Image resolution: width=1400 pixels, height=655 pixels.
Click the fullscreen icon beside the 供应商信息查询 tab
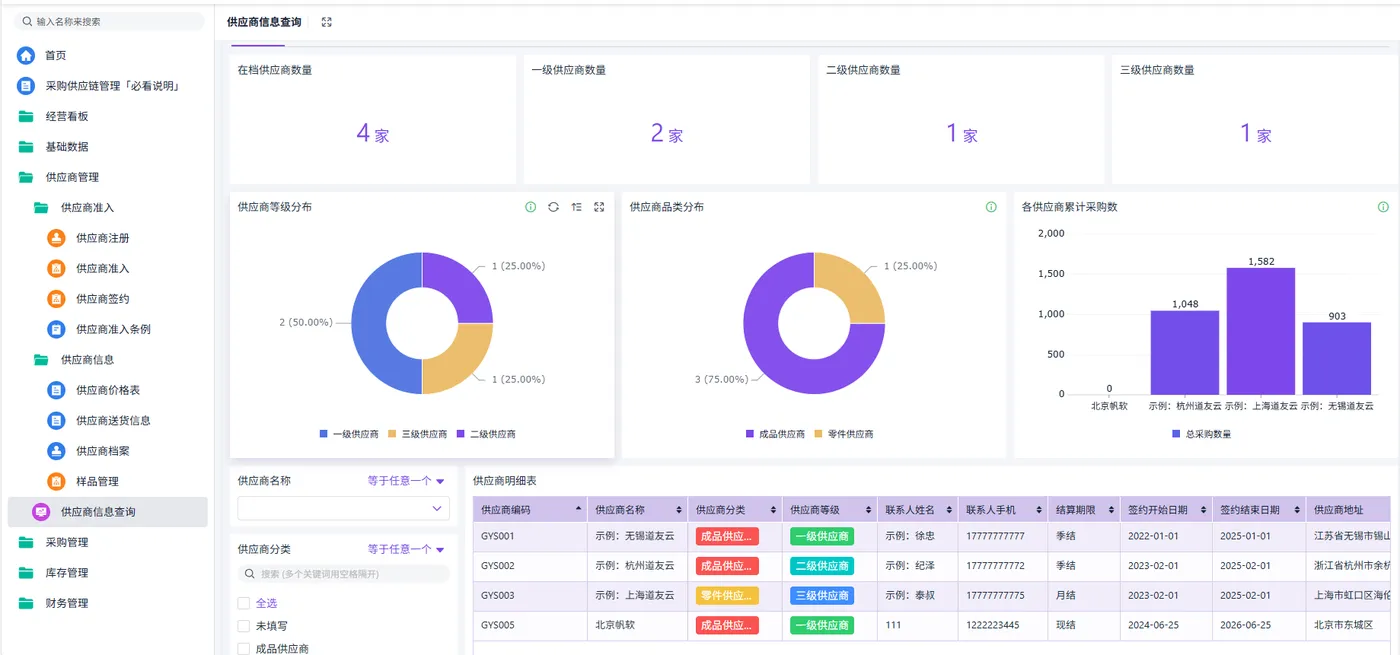click(x=327, y=22)
